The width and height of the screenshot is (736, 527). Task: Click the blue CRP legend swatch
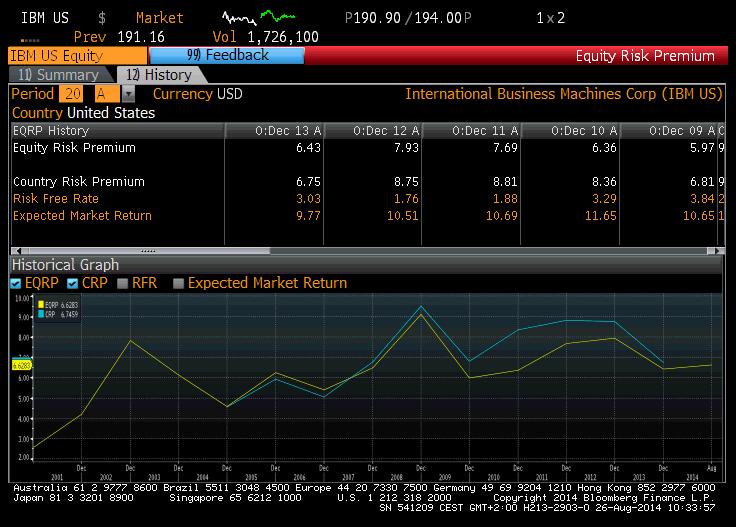(x=41, y=314)
